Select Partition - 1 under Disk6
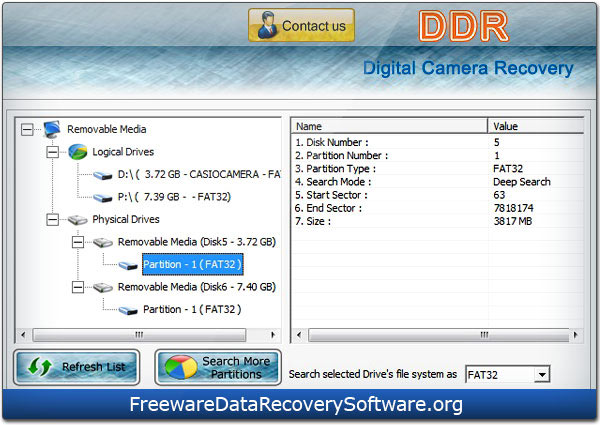 click(x=192, y=309)
